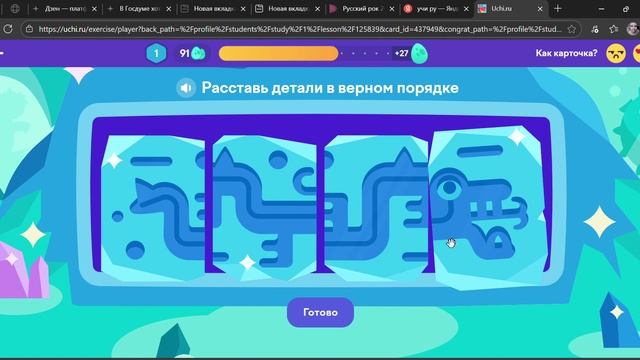
Task: View site info lock icon
Action: point(29,29)
